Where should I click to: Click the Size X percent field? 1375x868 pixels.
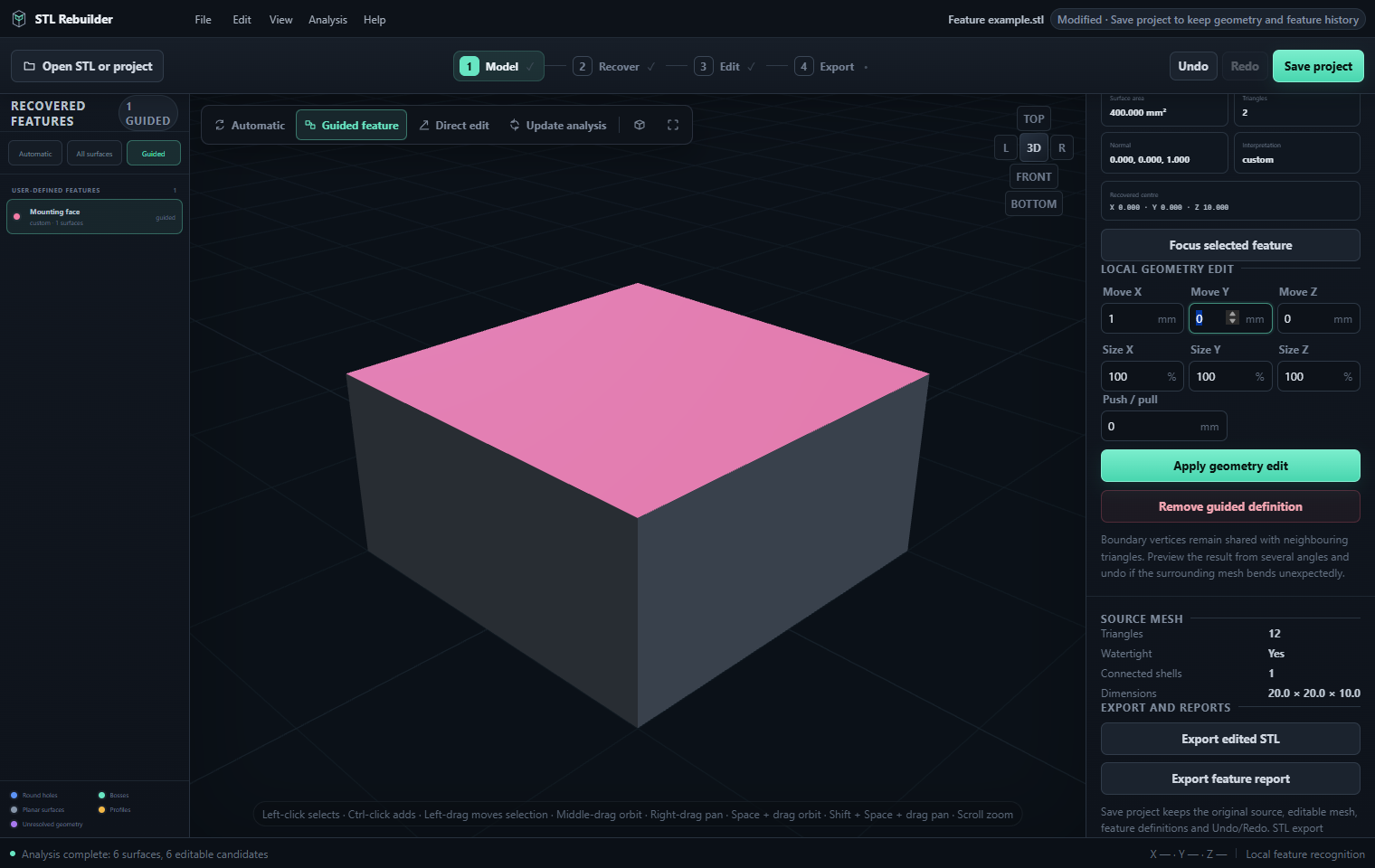point(1142,376)
